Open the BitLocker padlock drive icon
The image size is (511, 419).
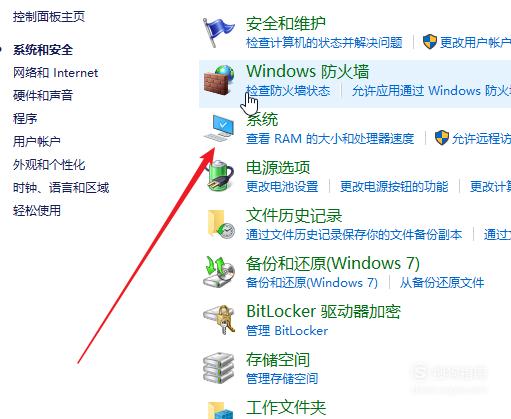pos(219,320)
